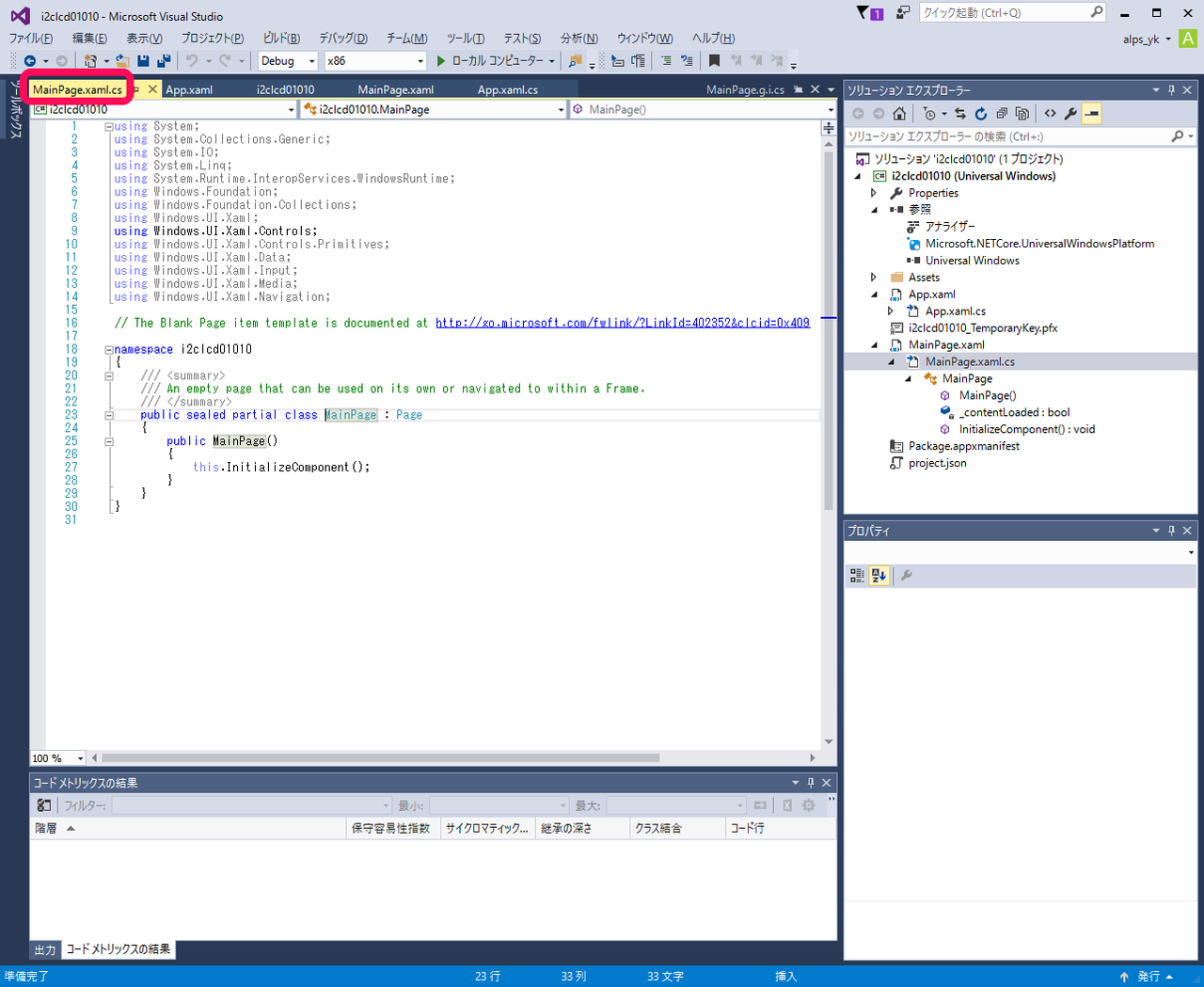Switch to the App.xaml.cs editor tab
Image resolution: width=1204 pixels, height=987 pixels.
point(507,90)
